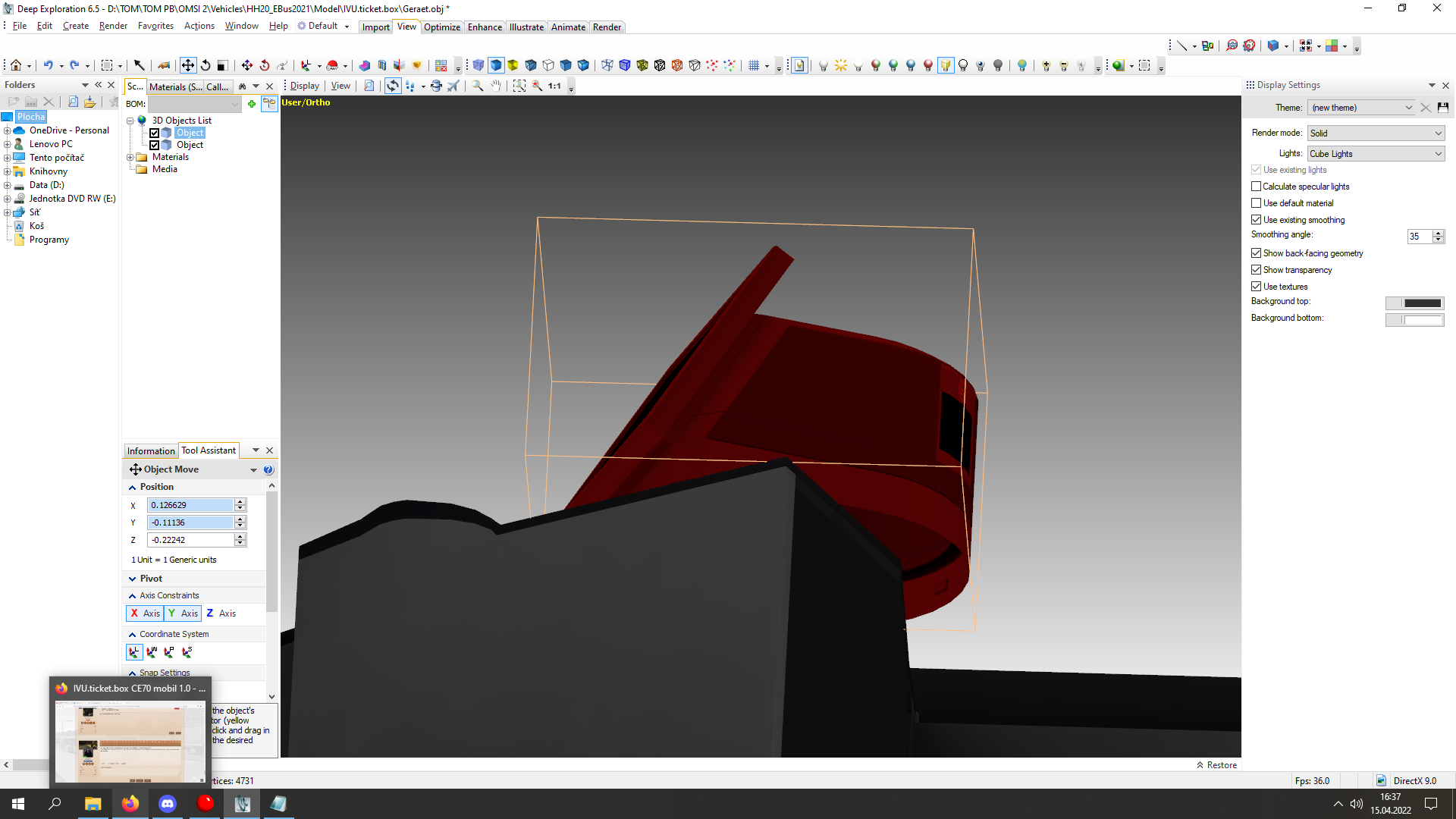
Task: Select the arrow pointer selection tool
Action: [139, 65]
